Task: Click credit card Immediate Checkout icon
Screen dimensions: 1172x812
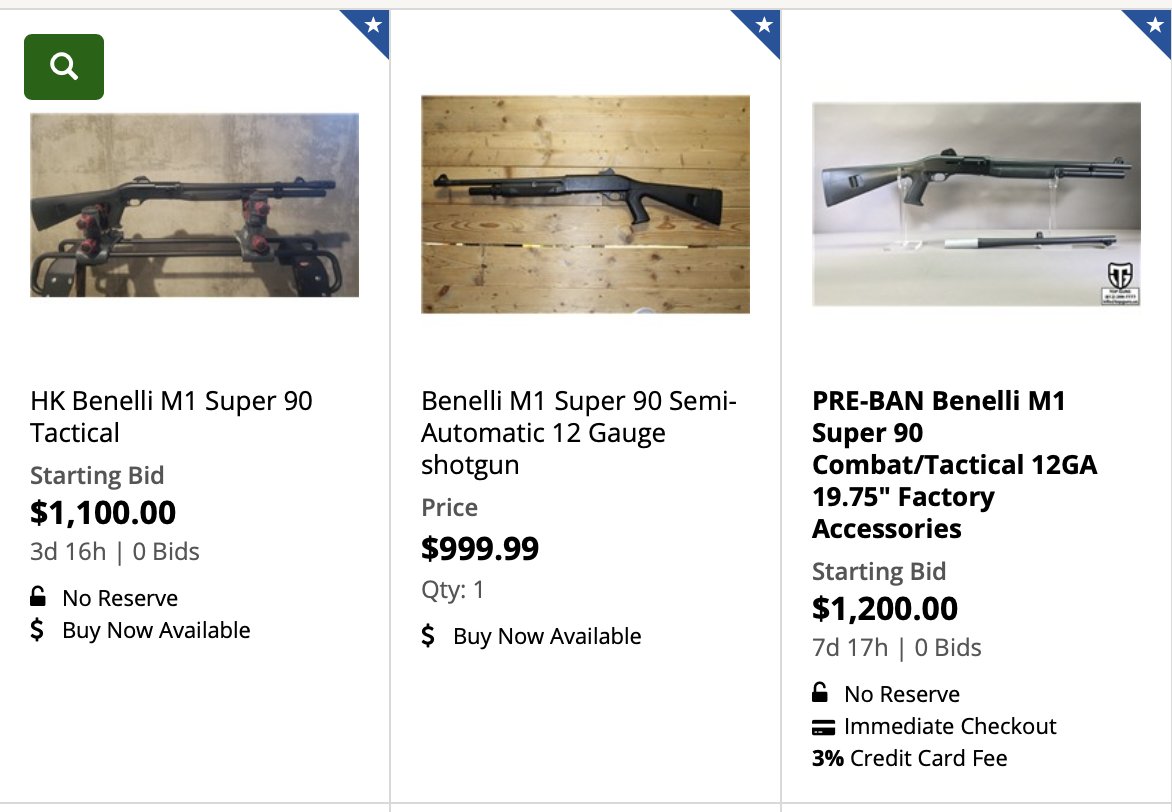Action: [823, 726]
